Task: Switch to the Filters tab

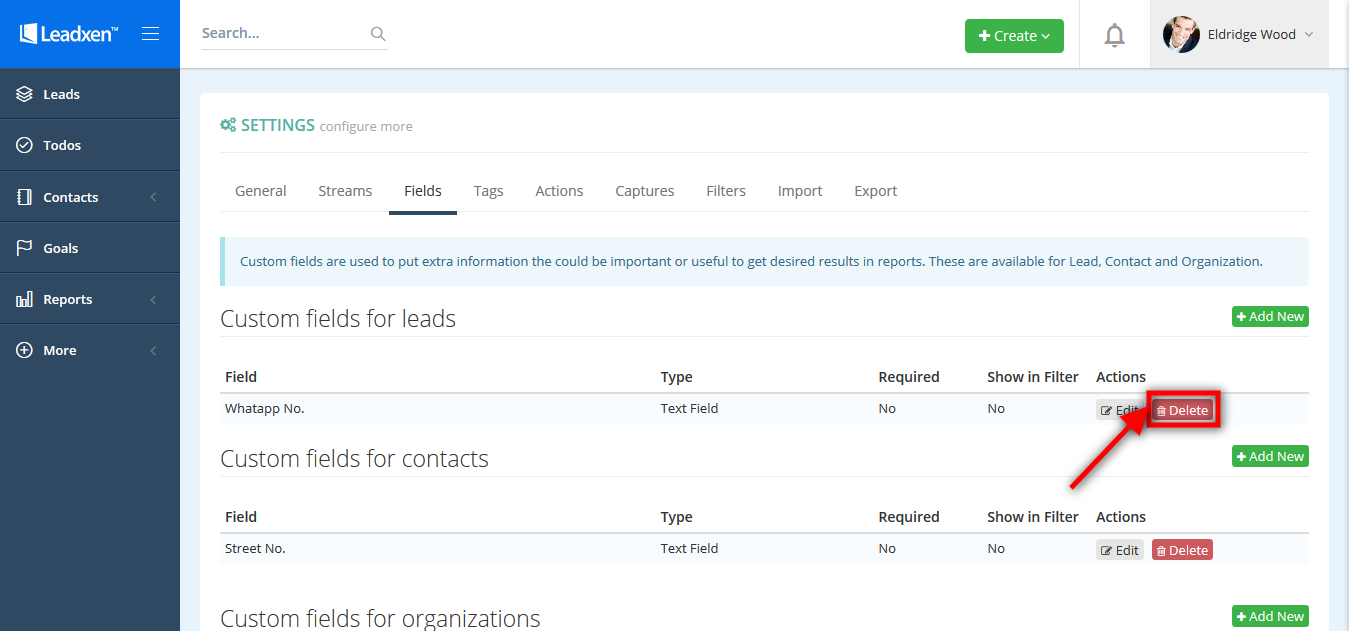Action: click(726, 191)
